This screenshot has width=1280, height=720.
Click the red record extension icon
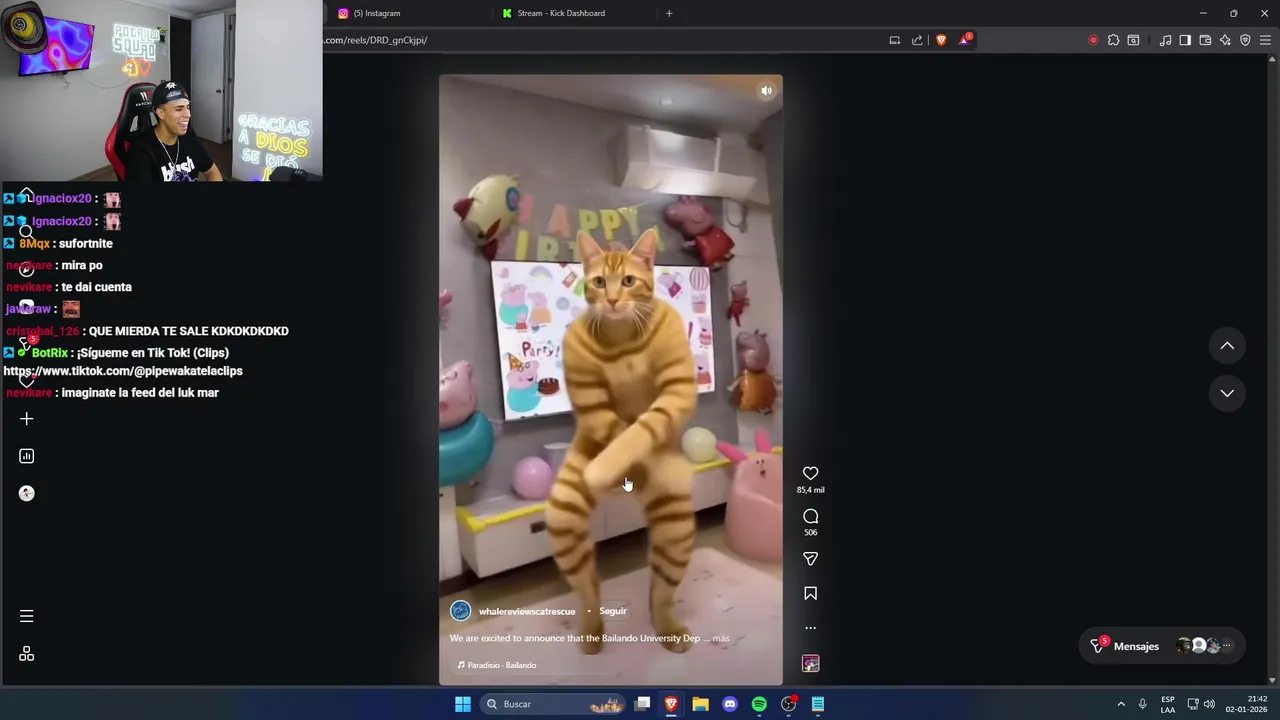pos(1093,40)
